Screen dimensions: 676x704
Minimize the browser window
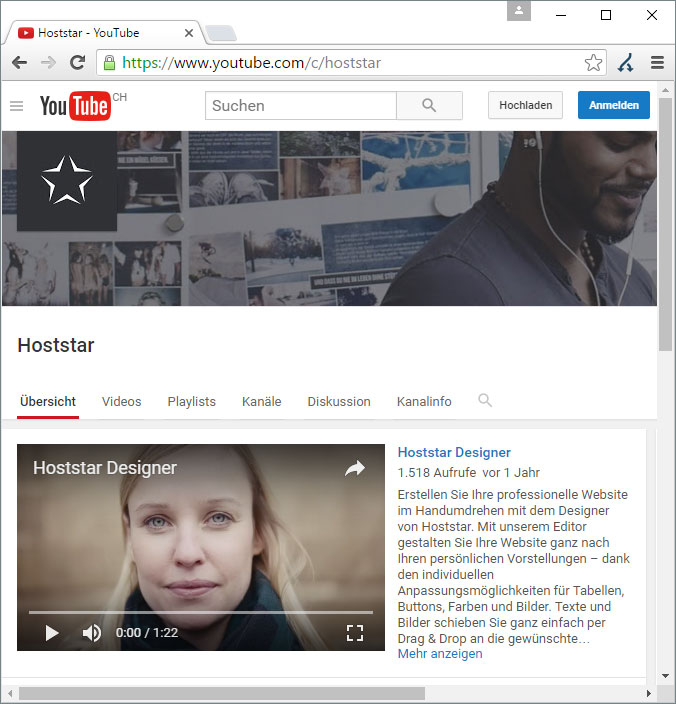(561, 15)
